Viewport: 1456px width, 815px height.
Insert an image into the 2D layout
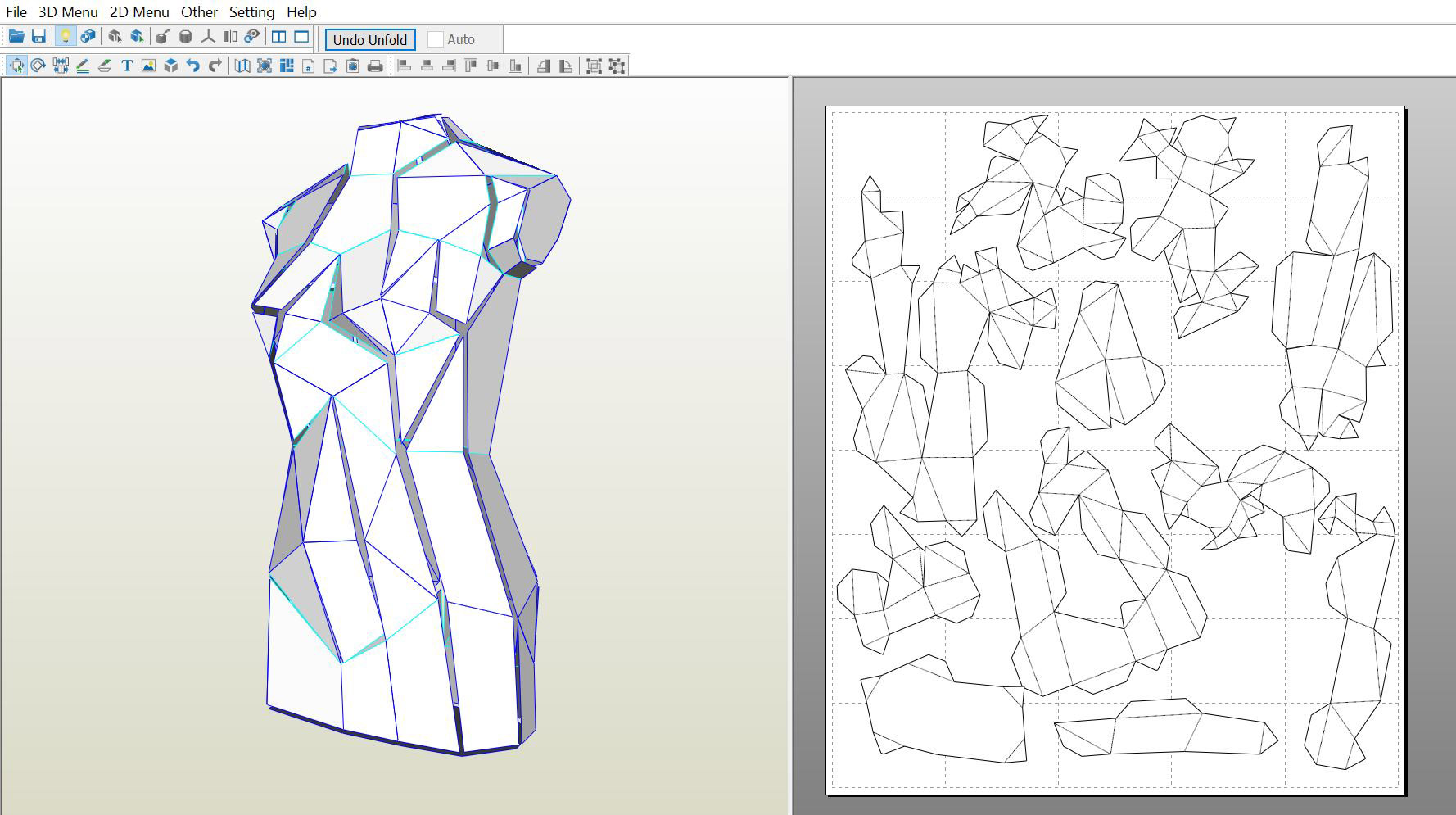click(x=147, y=66)
